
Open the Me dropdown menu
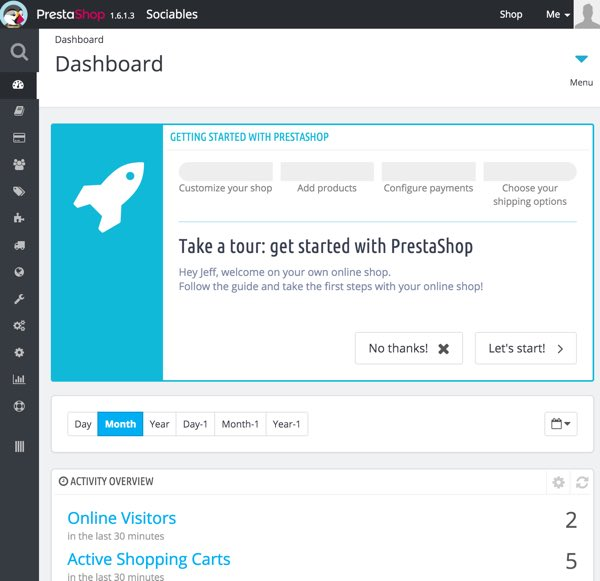pos(558,15)
